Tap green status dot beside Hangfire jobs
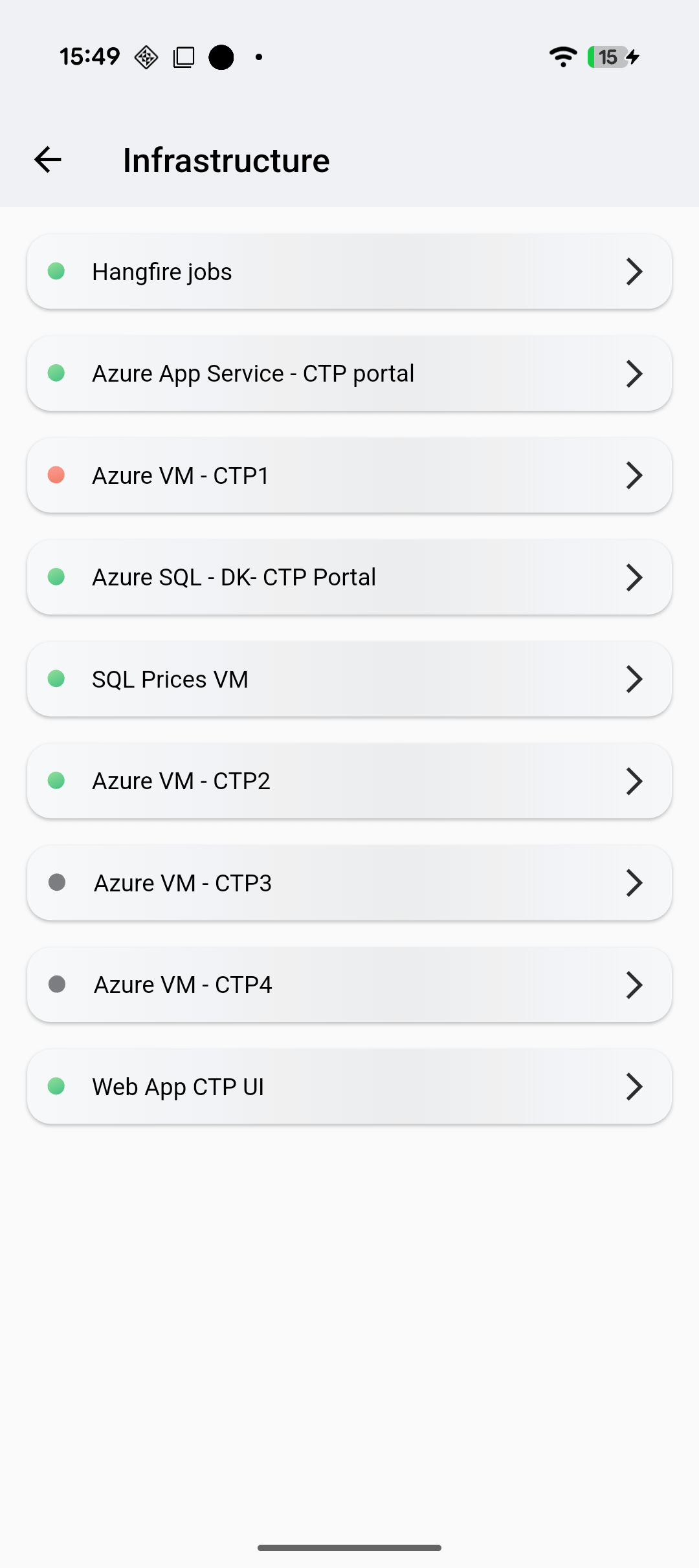699x1568 pixels. [x=56, y=271]
